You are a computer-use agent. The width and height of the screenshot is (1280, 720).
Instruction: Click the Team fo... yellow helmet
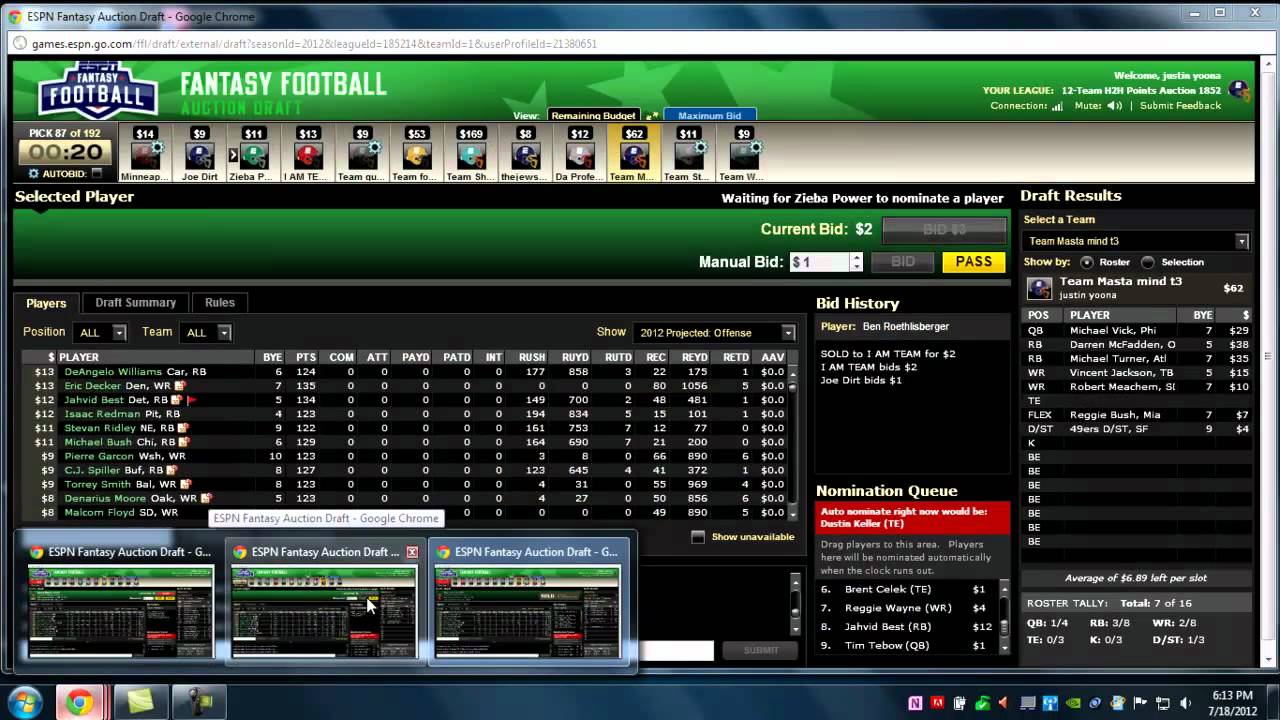coord(417,156)
